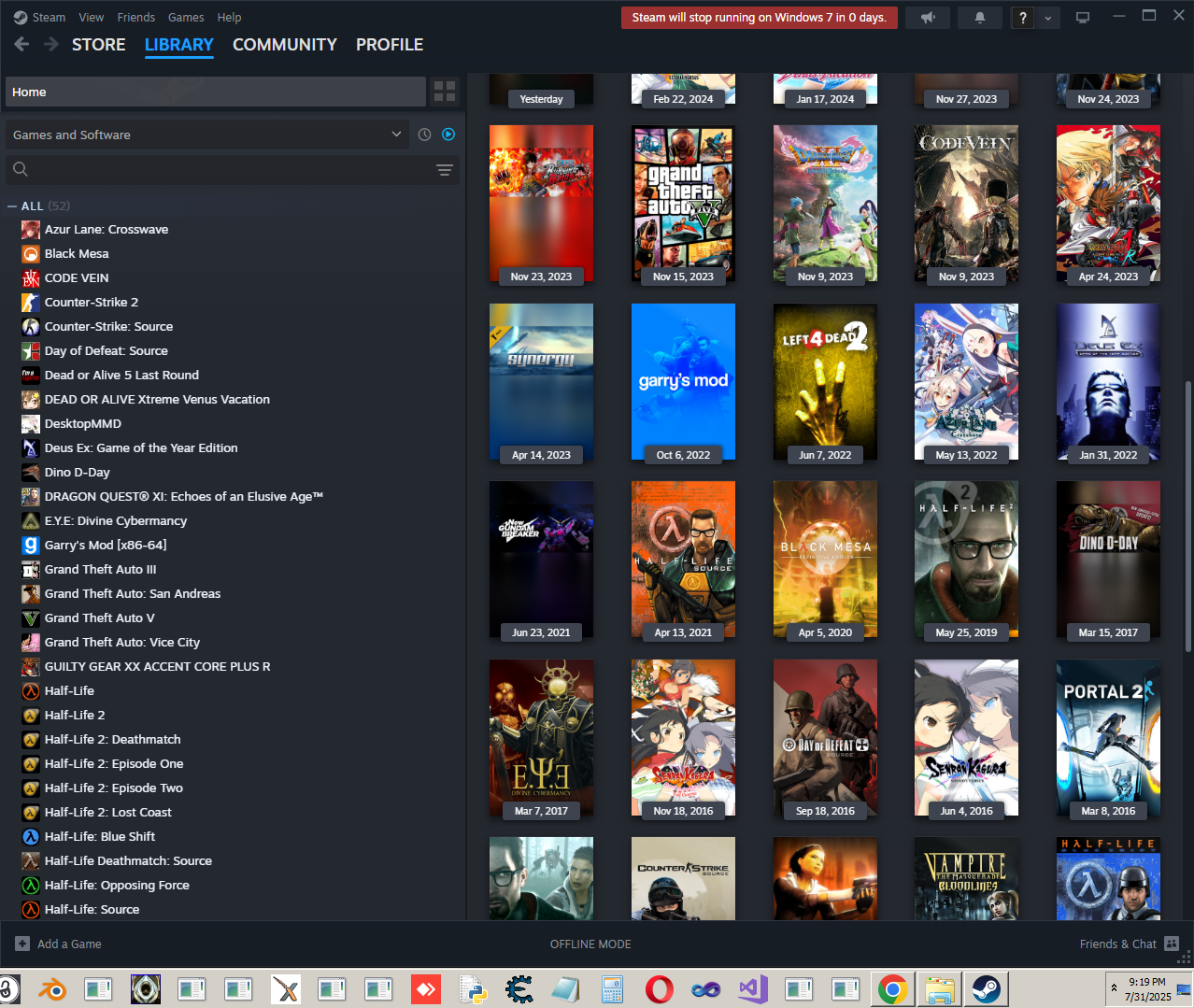Image resolution: width=1194 pixels, height=1008 pixels.
Task: Toggle sort by recent activity clock
Action: 424,135
